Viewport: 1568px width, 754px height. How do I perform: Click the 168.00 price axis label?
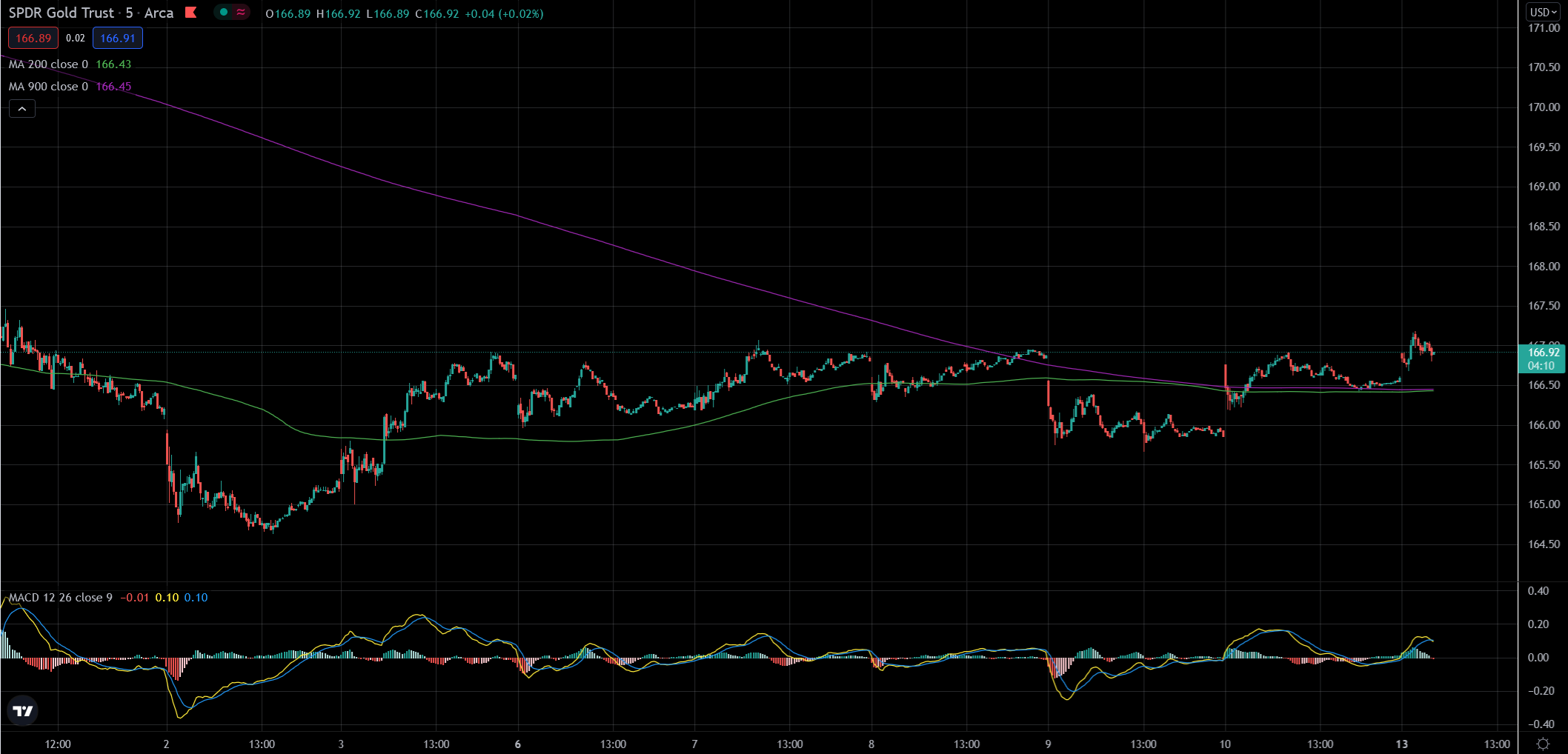(1544, 267)
